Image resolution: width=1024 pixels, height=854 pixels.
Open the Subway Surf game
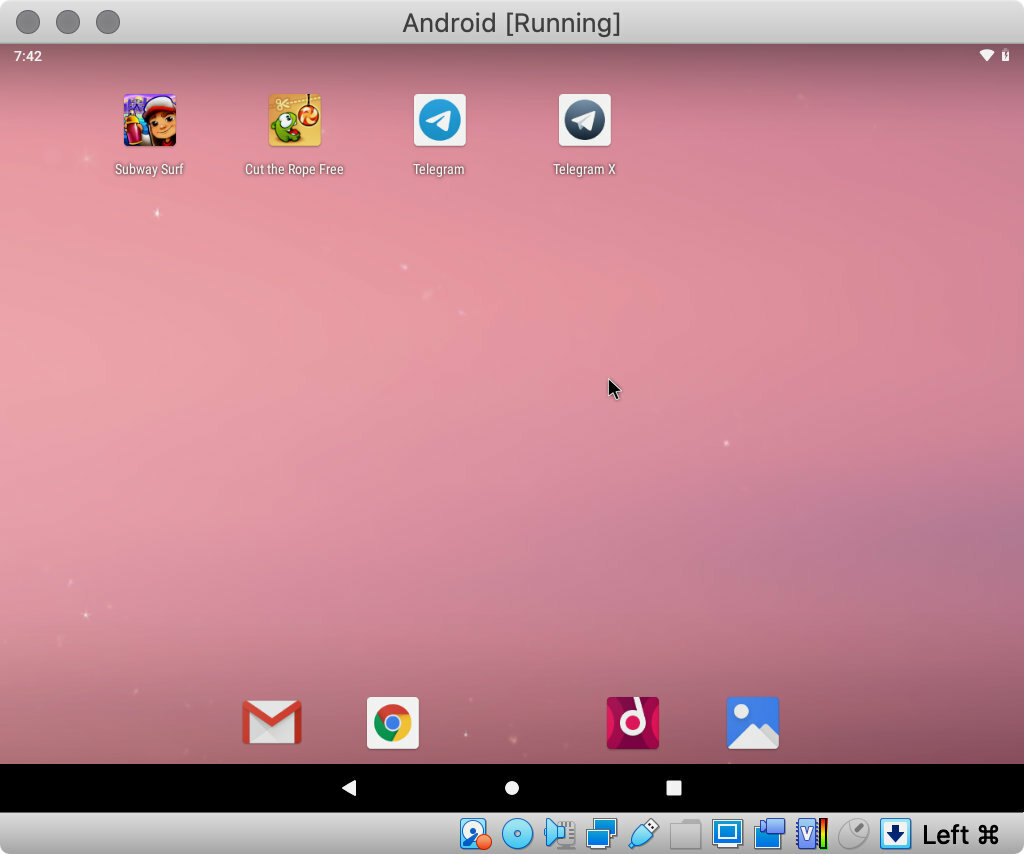click(x=149, y=121)
